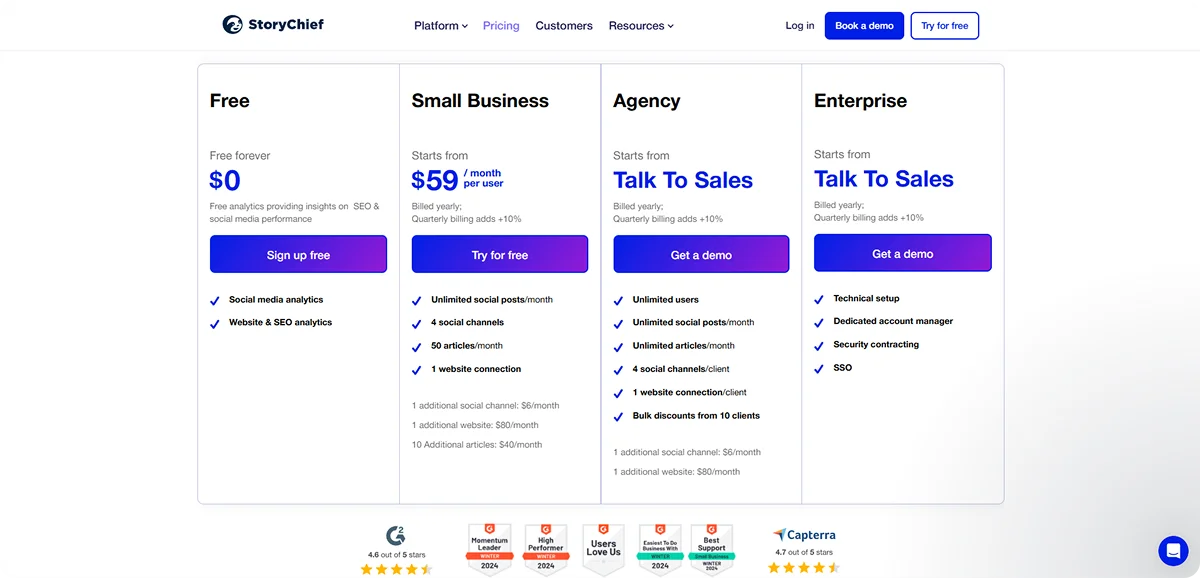Open the chat widget bubble
Viewport: 1200px width, 578px height.
point(1172,550)
